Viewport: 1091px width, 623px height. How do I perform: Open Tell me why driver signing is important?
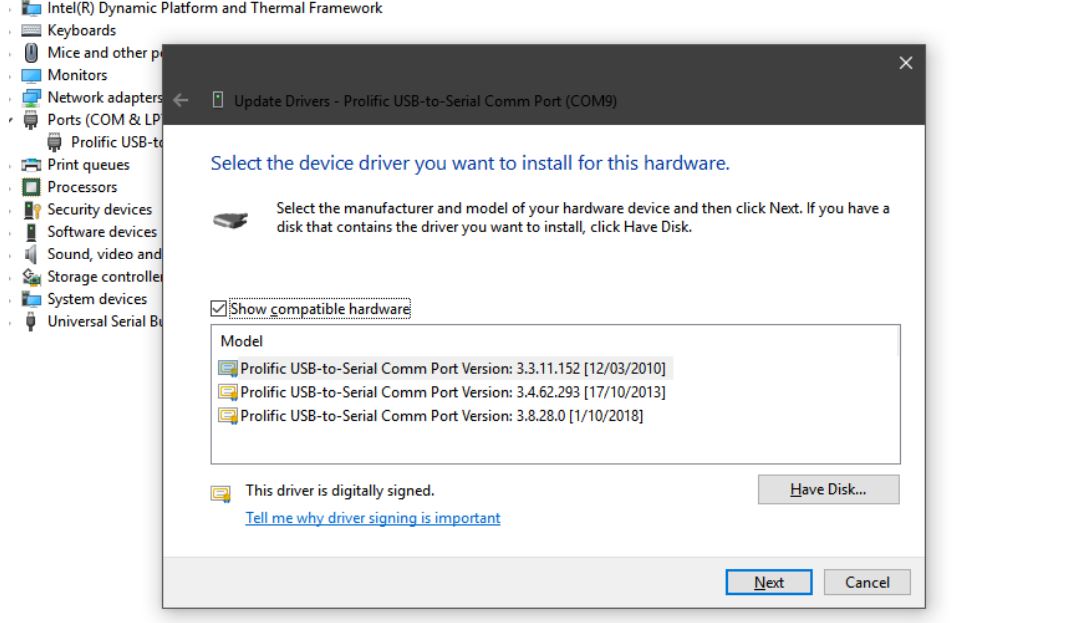(373, 518)
